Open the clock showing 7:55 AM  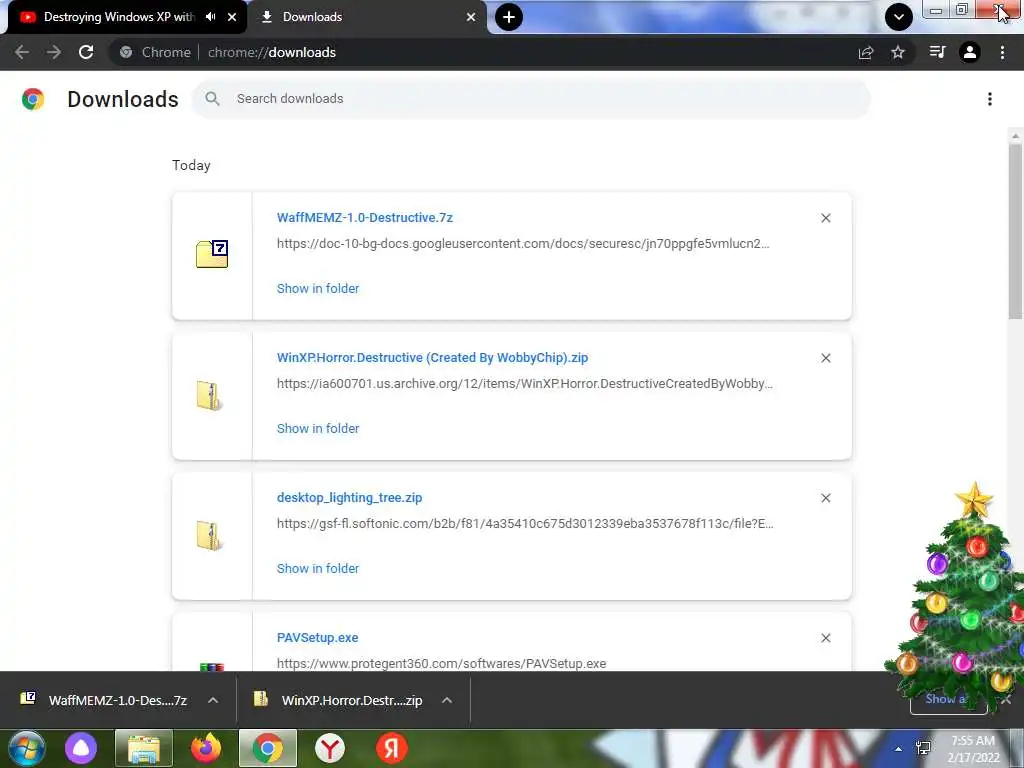(x=973, y=749)
